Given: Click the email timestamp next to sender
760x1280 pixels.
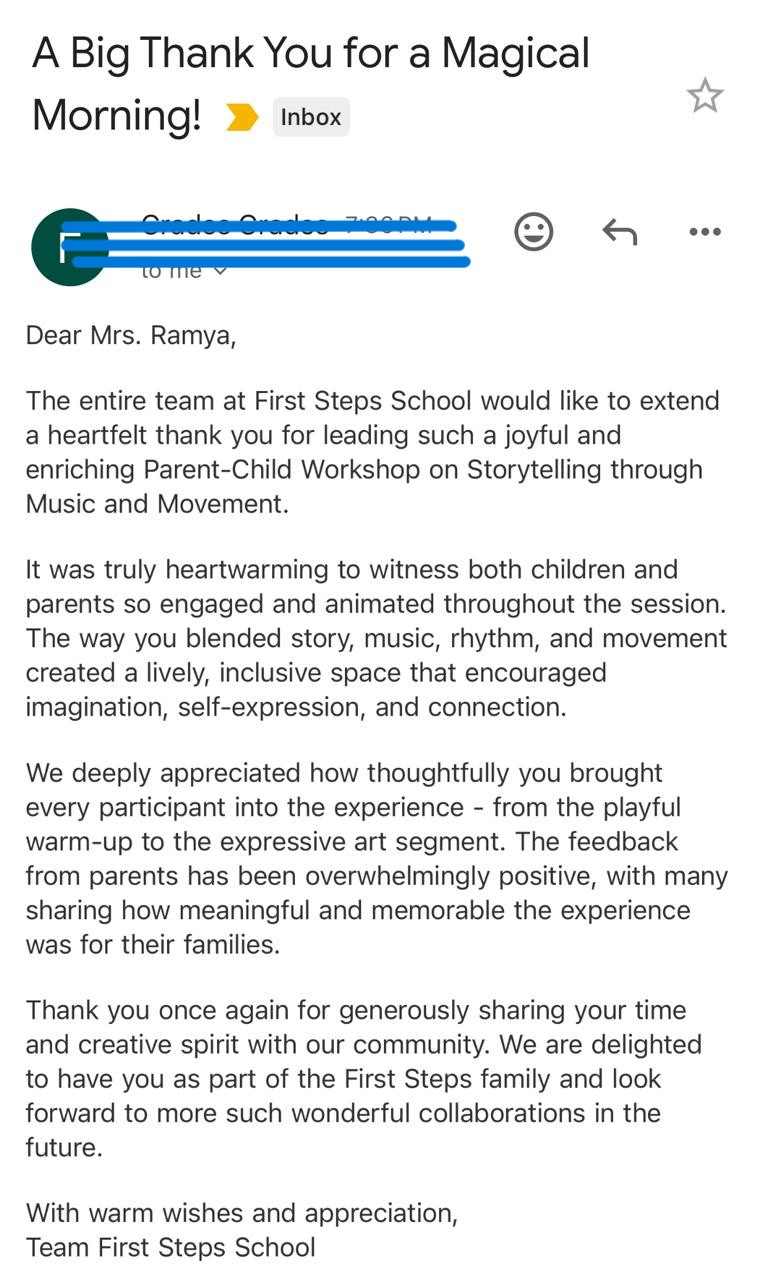Looking at the screenshot, I should [390, 224].
